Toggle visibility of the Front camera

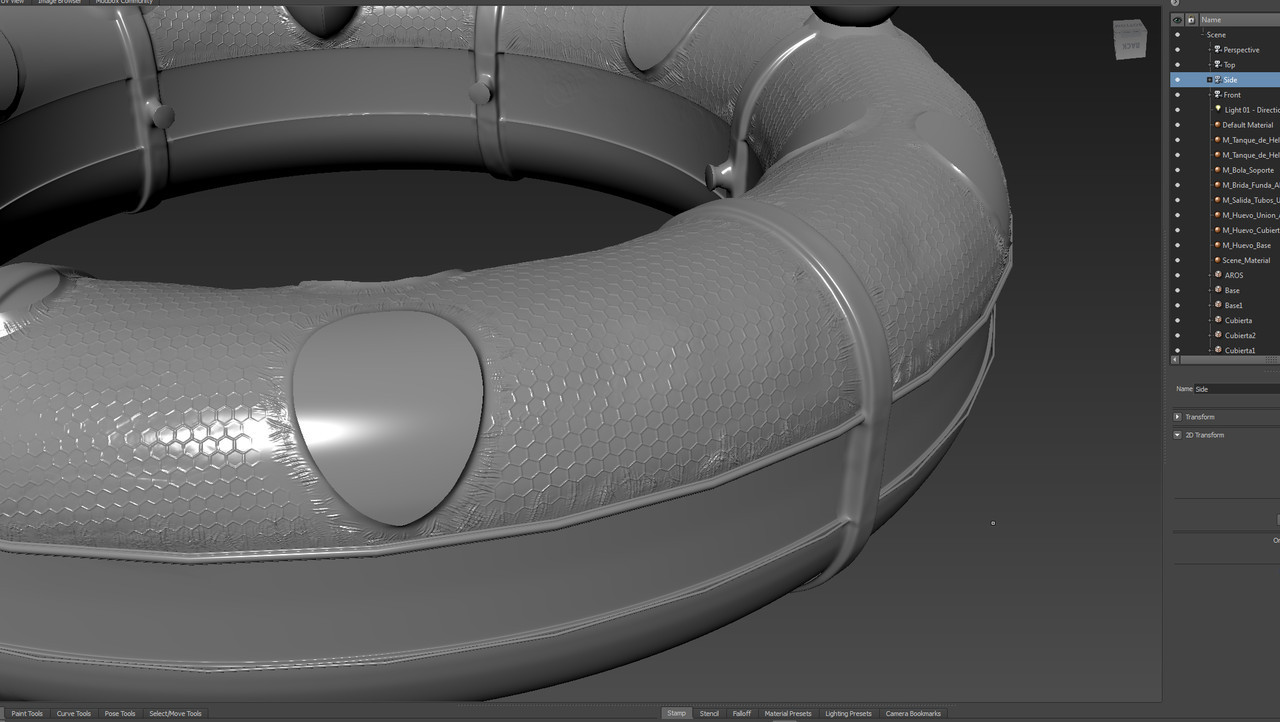(1177, 95)
